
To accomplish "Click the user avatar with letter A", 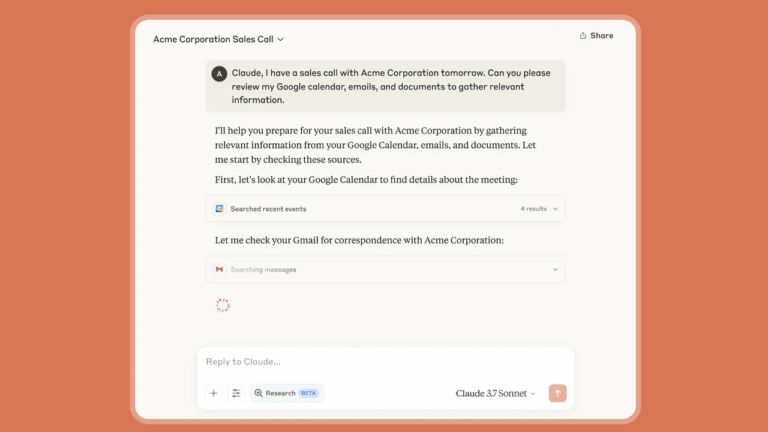I will click(x=219, y=74).
